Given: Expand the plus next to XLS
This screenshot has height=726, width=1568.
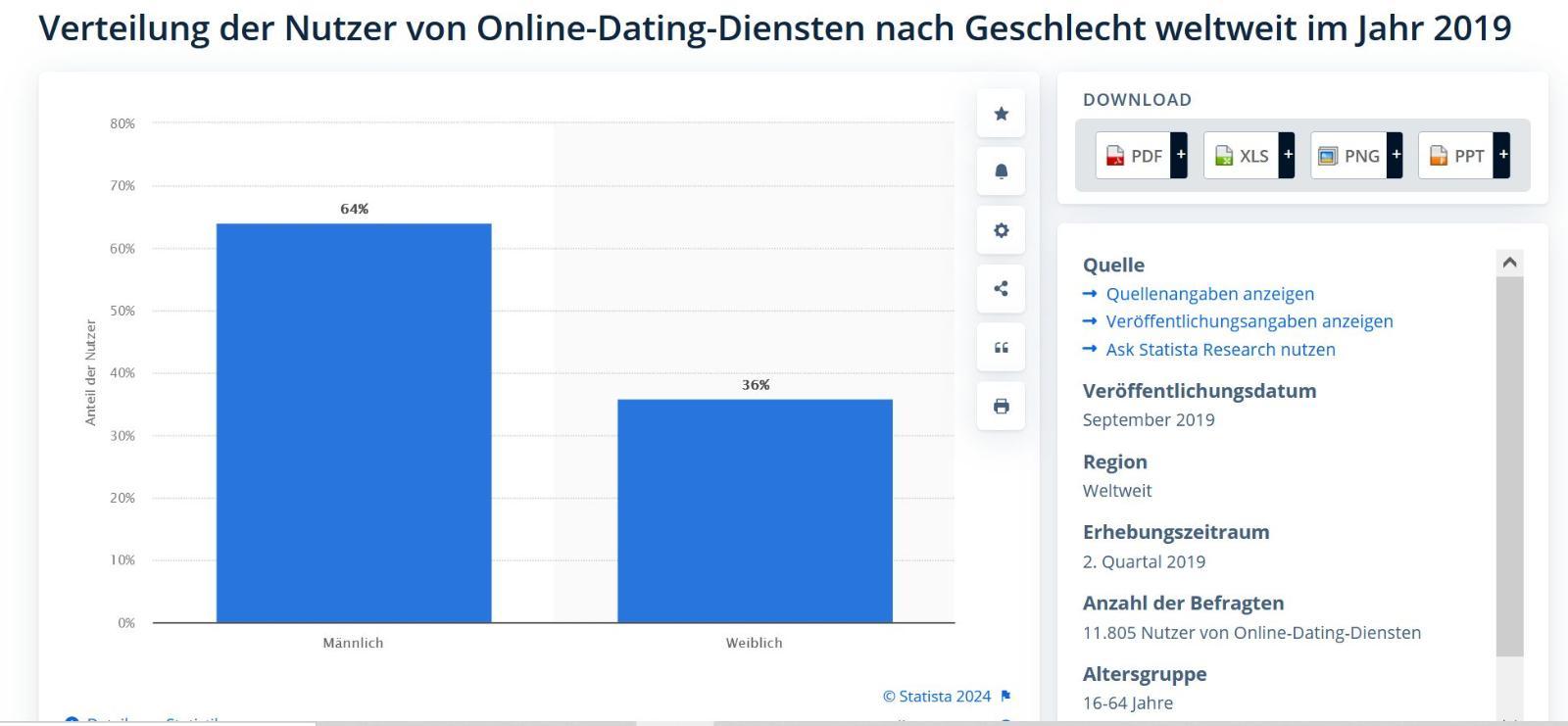Looking at the screenshot, I should click(1288, 155).
